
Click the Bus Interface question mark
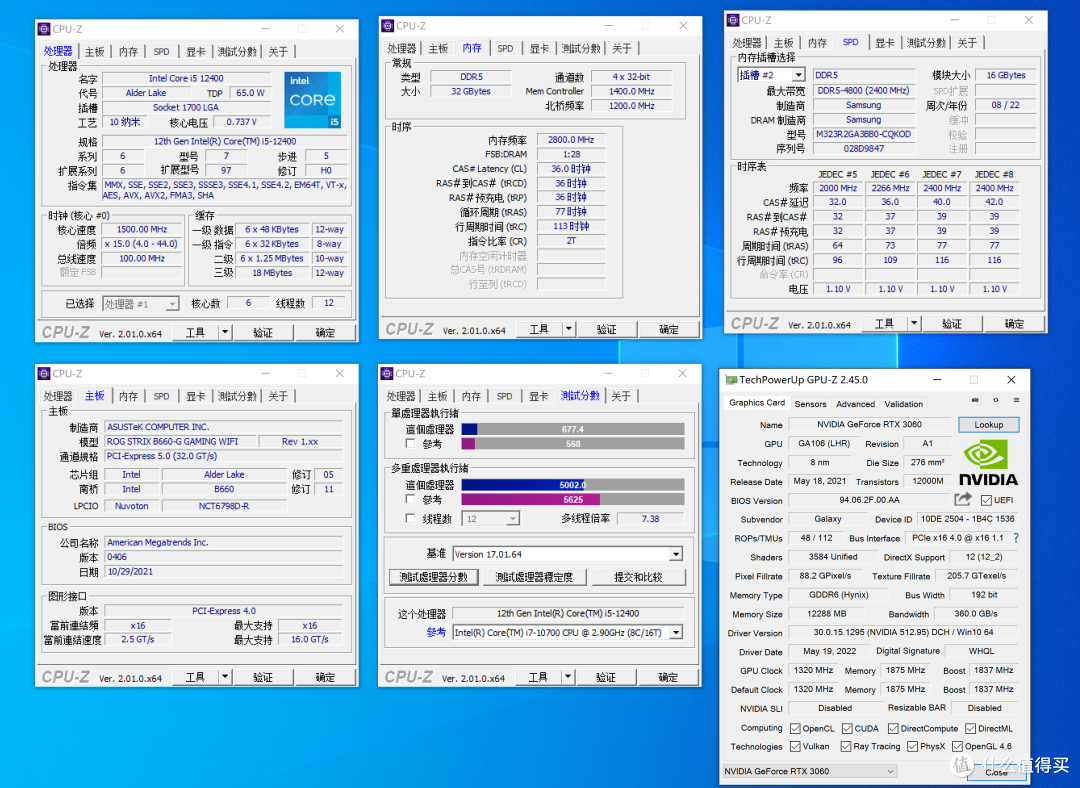1016,538
